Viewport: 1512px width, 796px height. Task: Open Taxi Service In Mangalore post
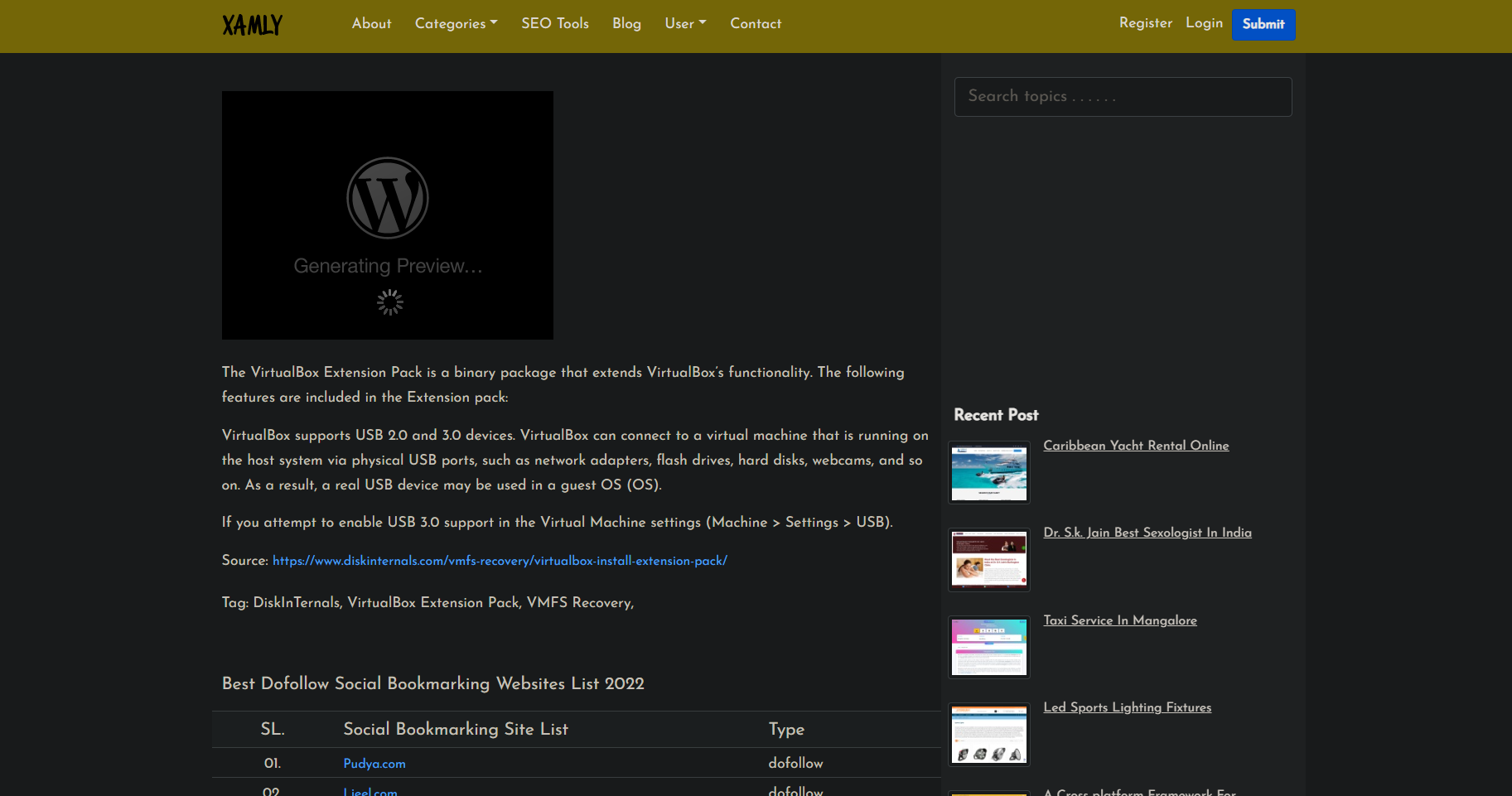pyautogui.click(x=1120, y=620)
